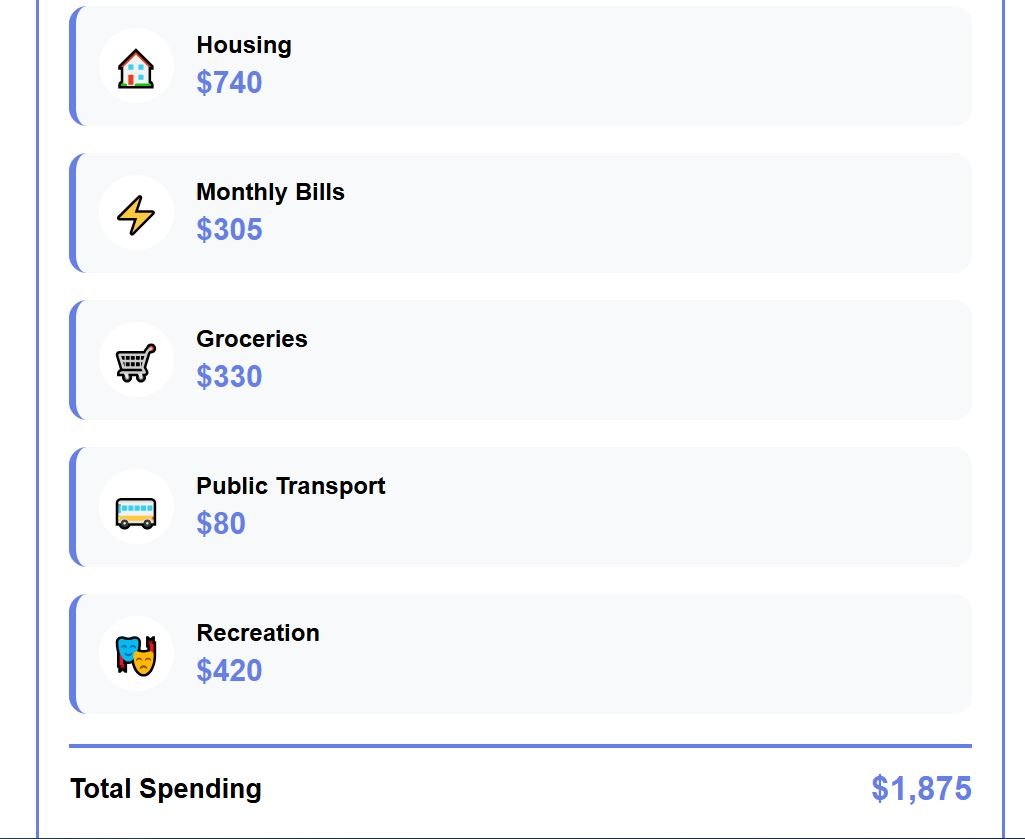
Task: Select the Recreation category label
Action: click(x=258, y=633)
